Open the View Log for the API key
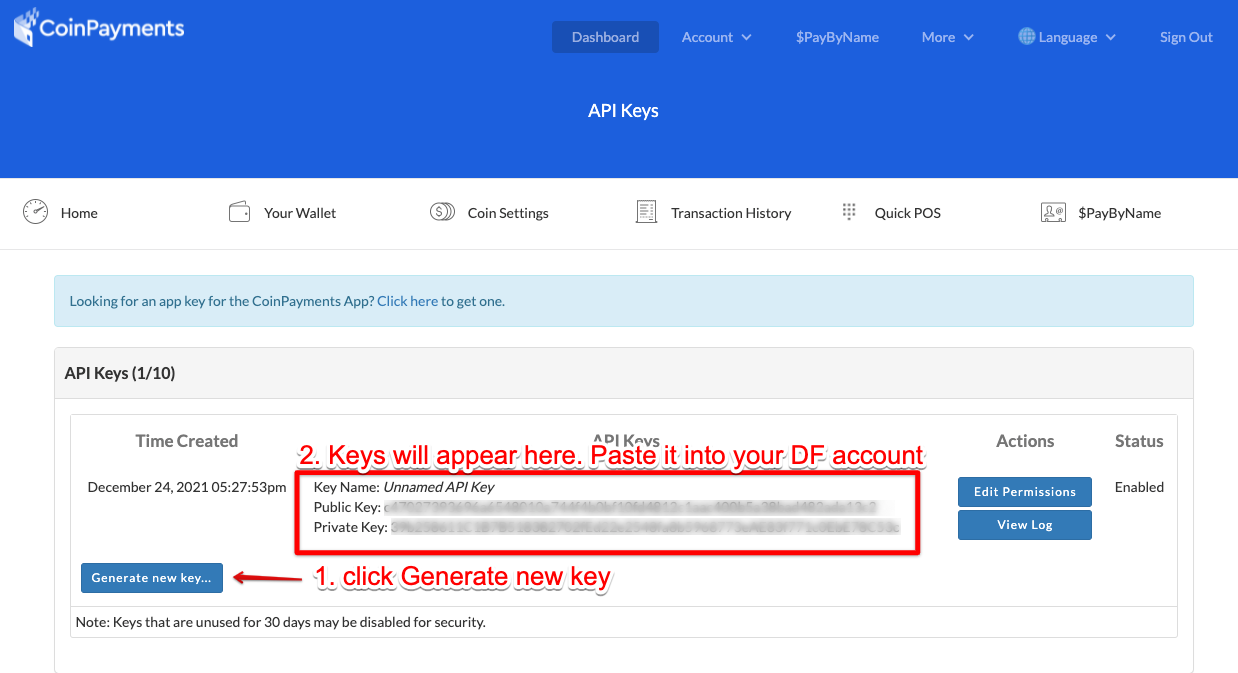The height and width of the screenshot is (673, 1238). (1024, 524)
